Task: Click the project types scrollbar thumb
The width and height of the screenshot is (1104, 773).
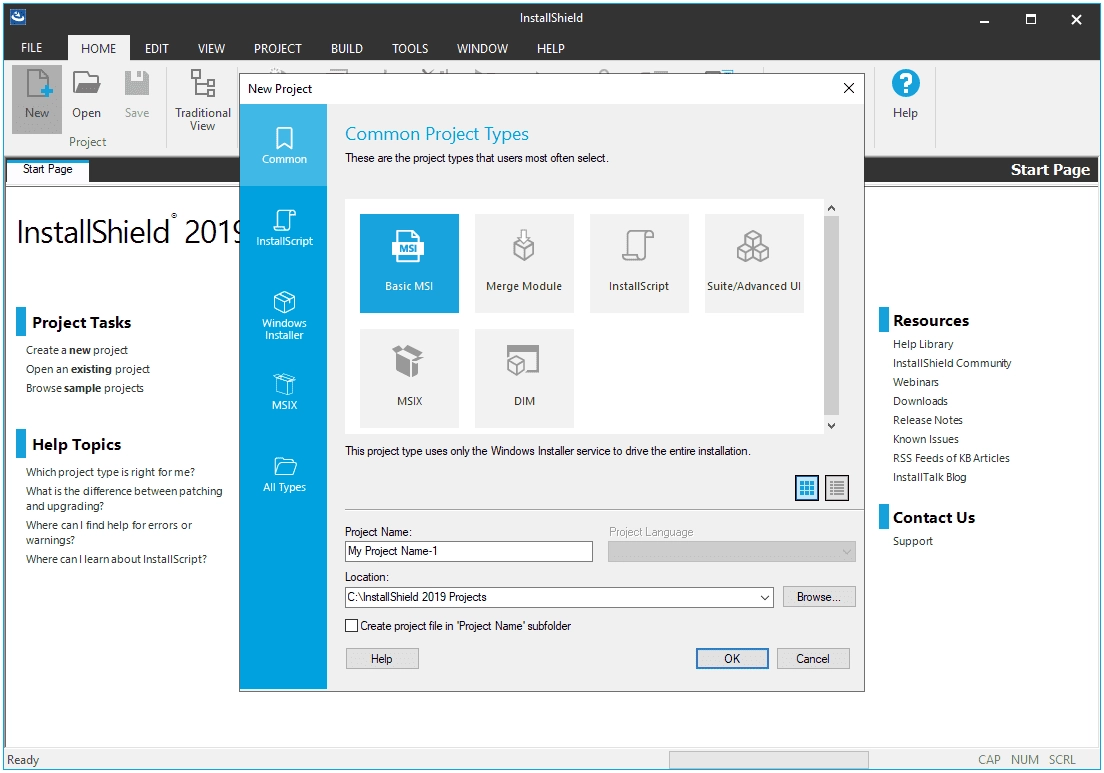Action: [x=832, y=315]
